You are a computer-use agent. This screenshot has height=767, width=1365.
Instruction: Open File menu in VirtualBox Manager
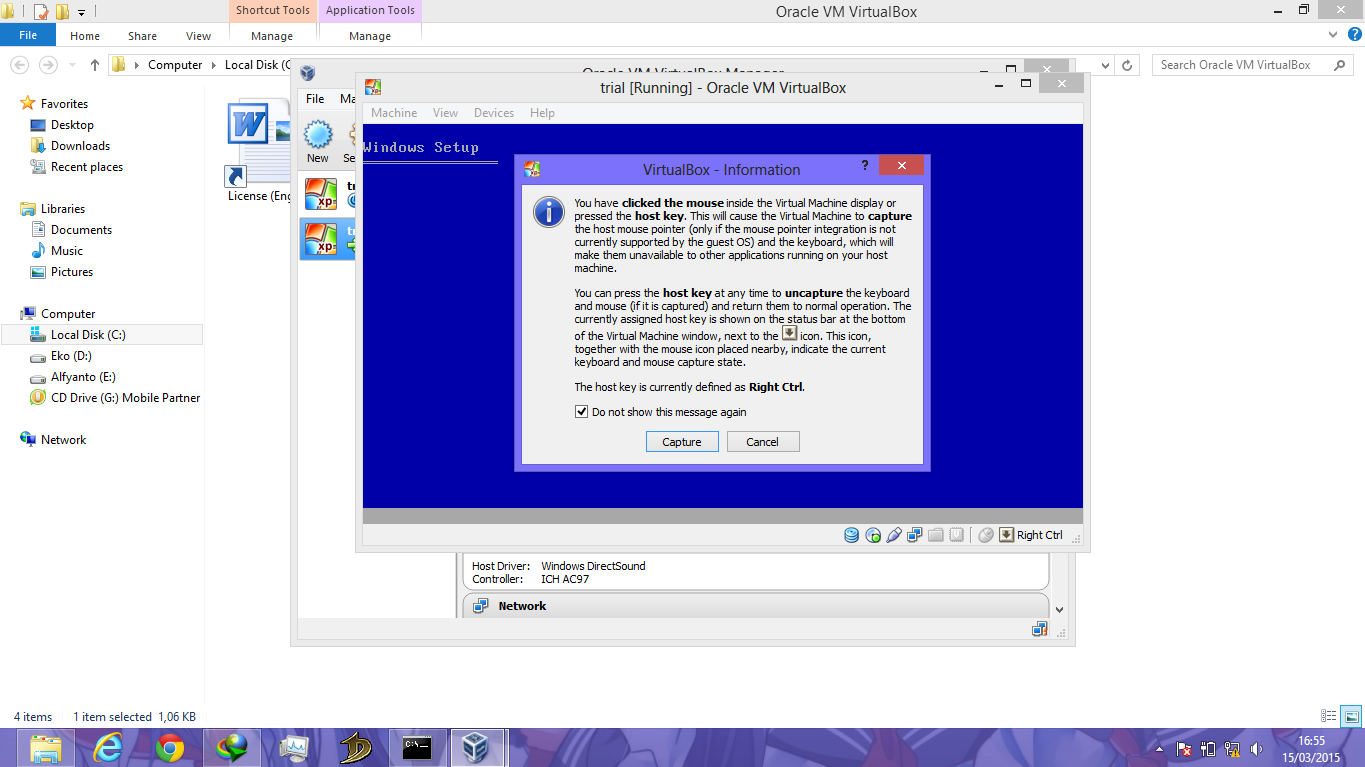315,99
